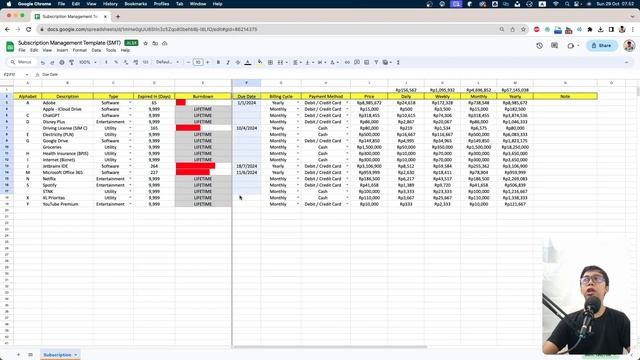
Task: Open the Tools menu
Action: (111, 50)
